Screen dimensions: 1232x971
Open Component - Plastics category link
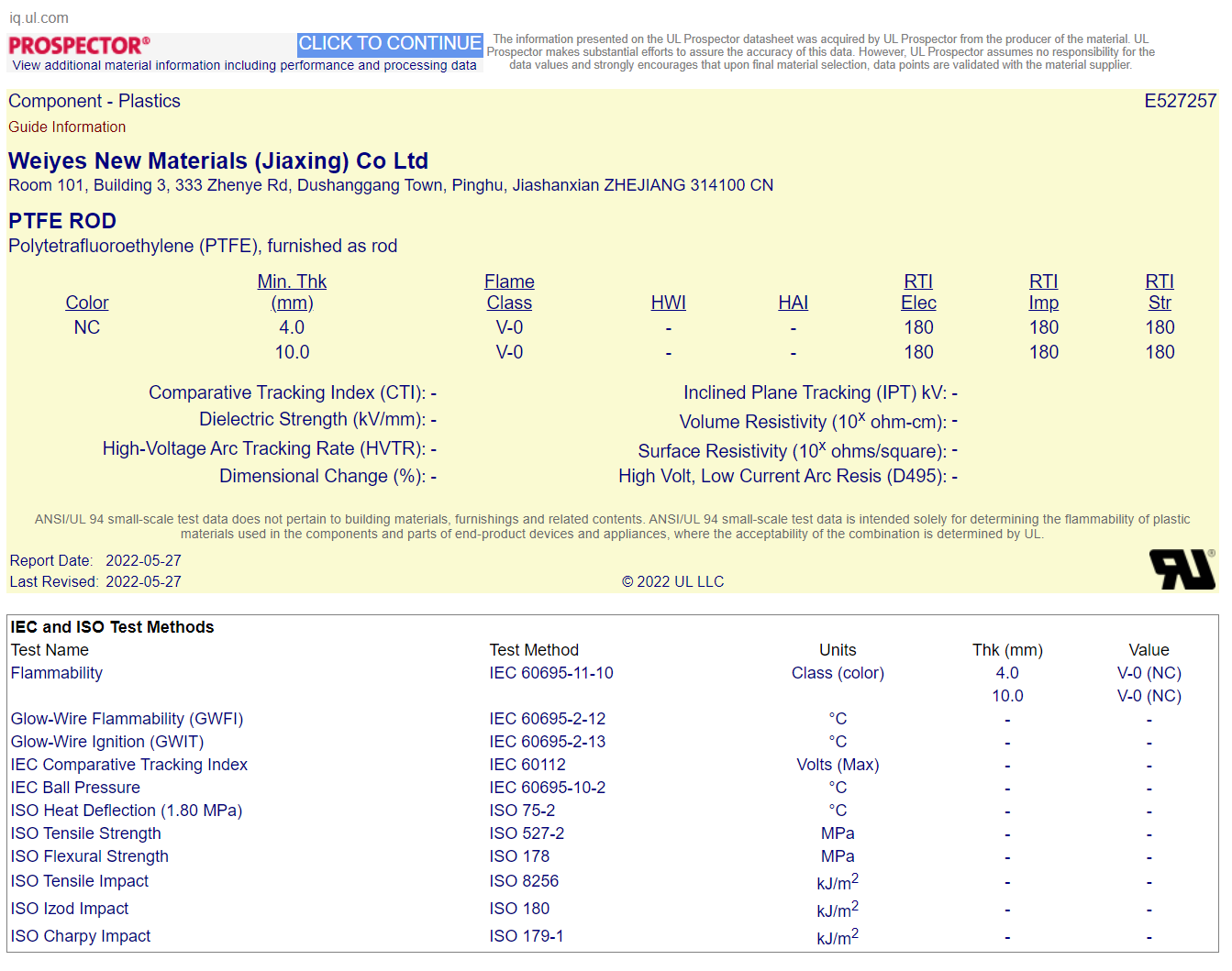pos(94,101)
